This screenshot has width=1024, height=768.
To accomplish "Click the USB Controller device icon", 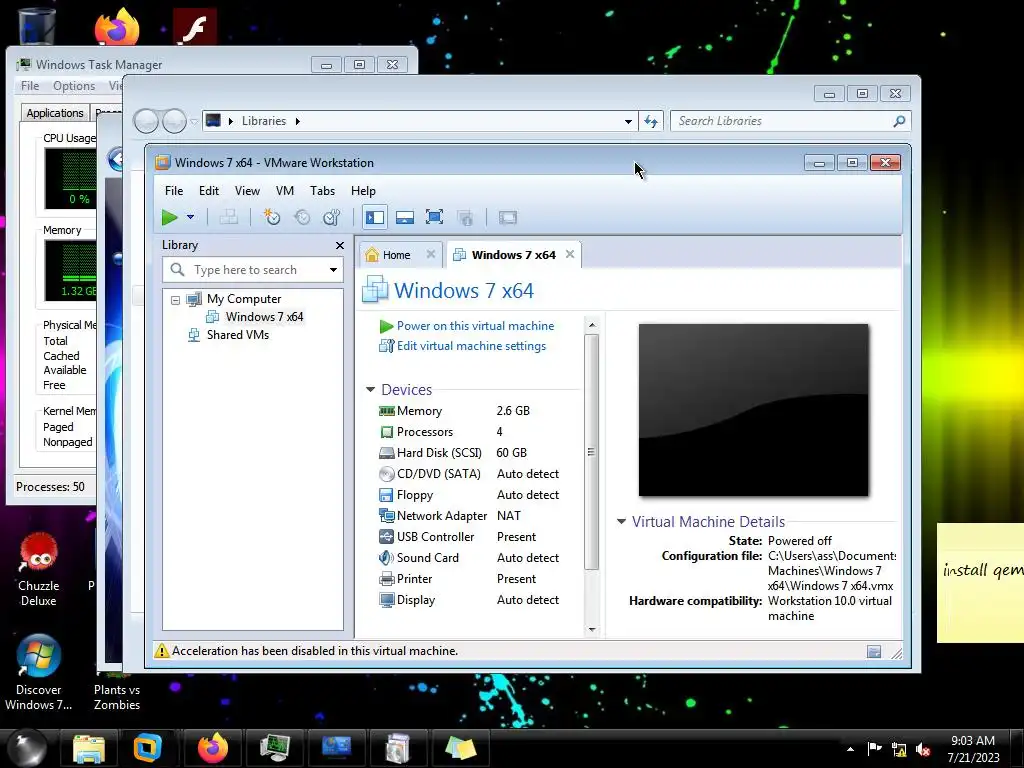I will [387, 537].
